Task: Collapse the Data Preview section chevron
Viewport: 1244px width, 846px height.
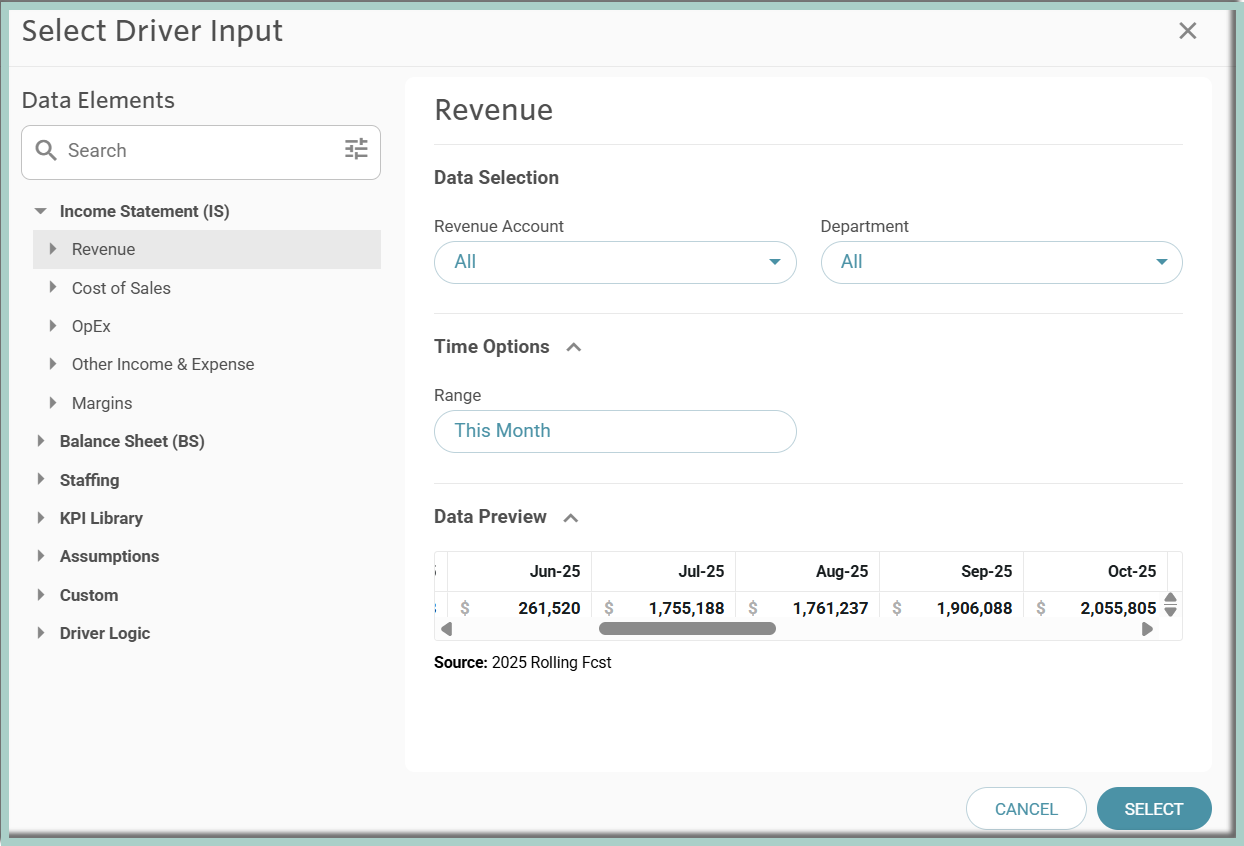Action: [571, 517]
